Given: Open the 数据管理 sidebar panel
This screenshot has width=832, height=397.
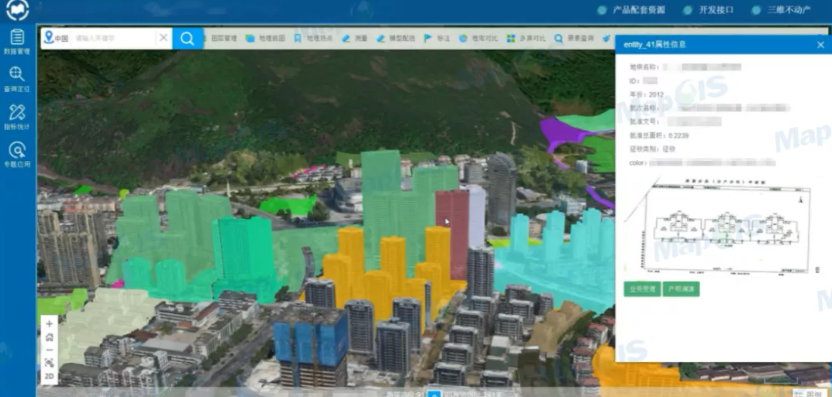Looking at the screenshot, I should coord(17,42).
